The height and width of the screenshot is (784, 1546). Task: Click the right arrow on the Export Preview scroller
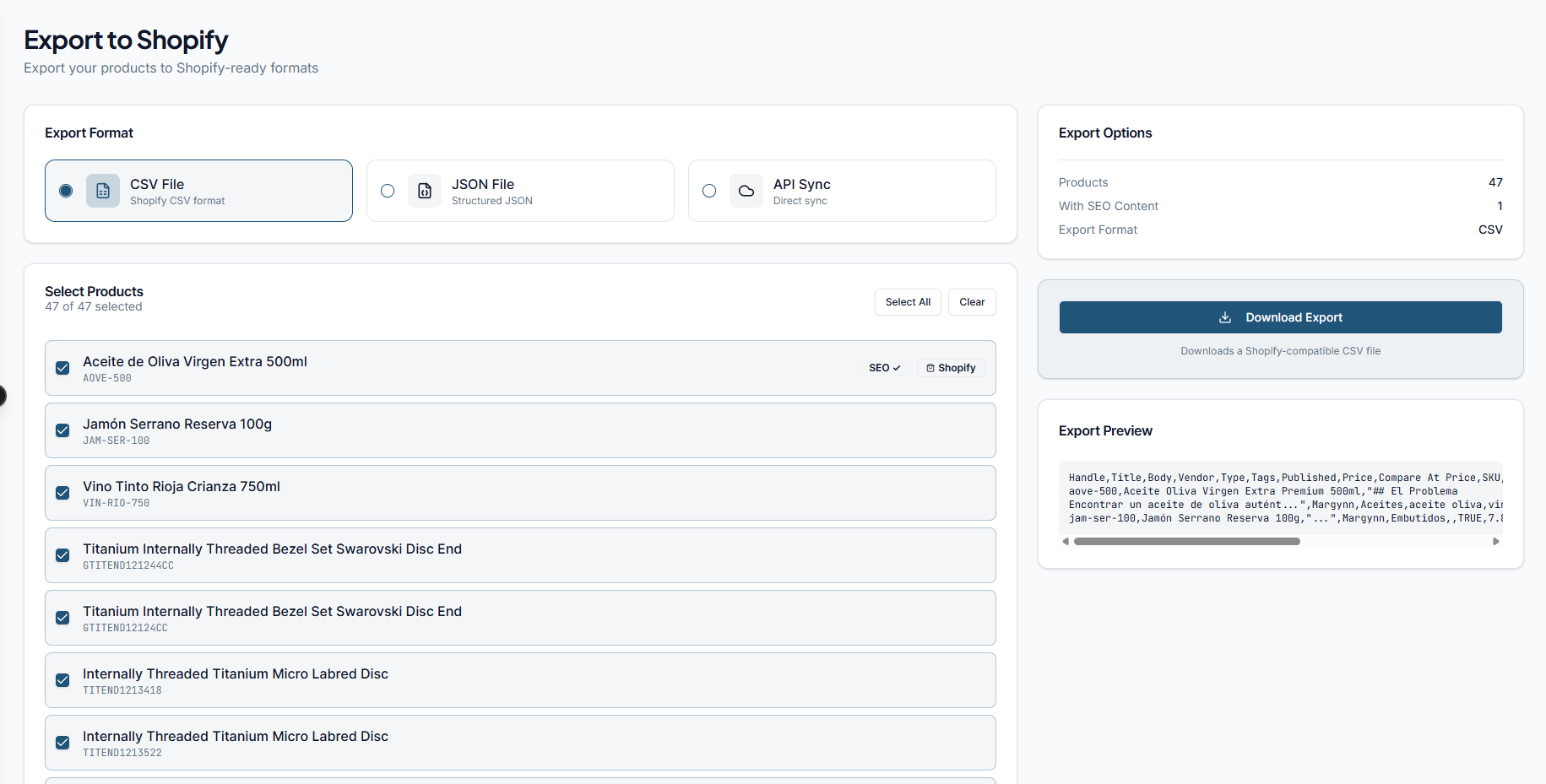coord(1496,541)
